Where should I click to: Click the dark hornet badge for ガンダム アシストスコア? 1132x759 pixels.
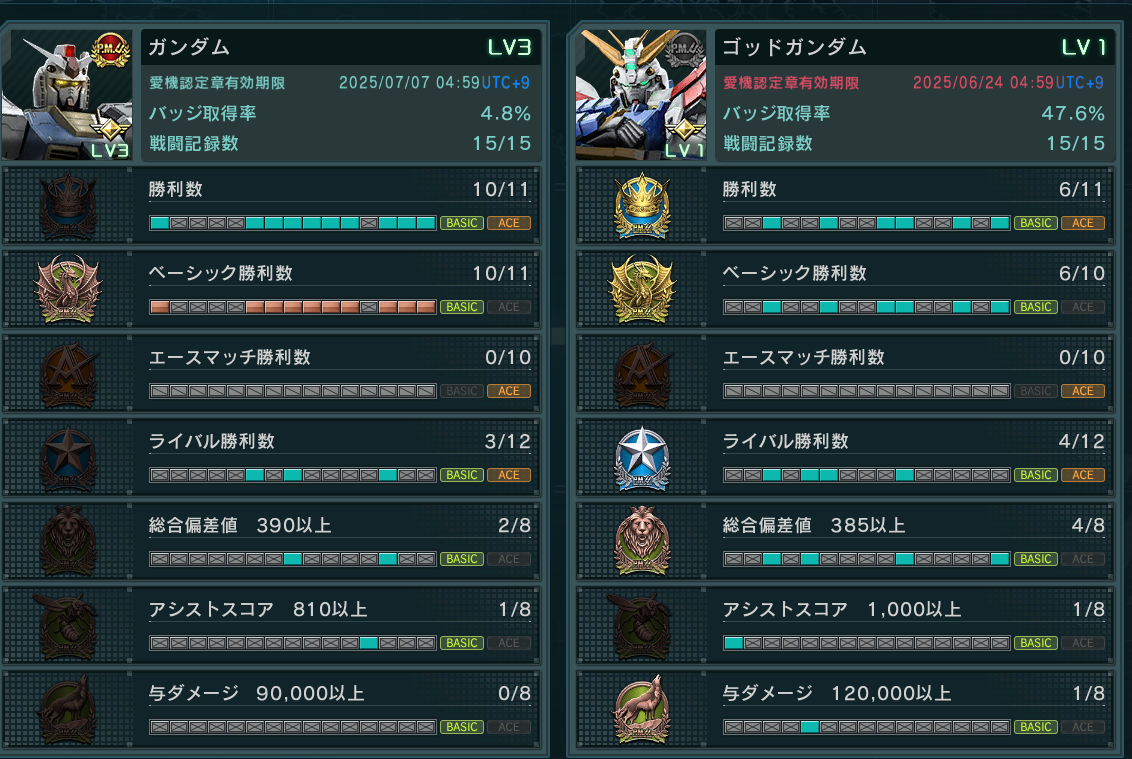[x=68, y=626]
